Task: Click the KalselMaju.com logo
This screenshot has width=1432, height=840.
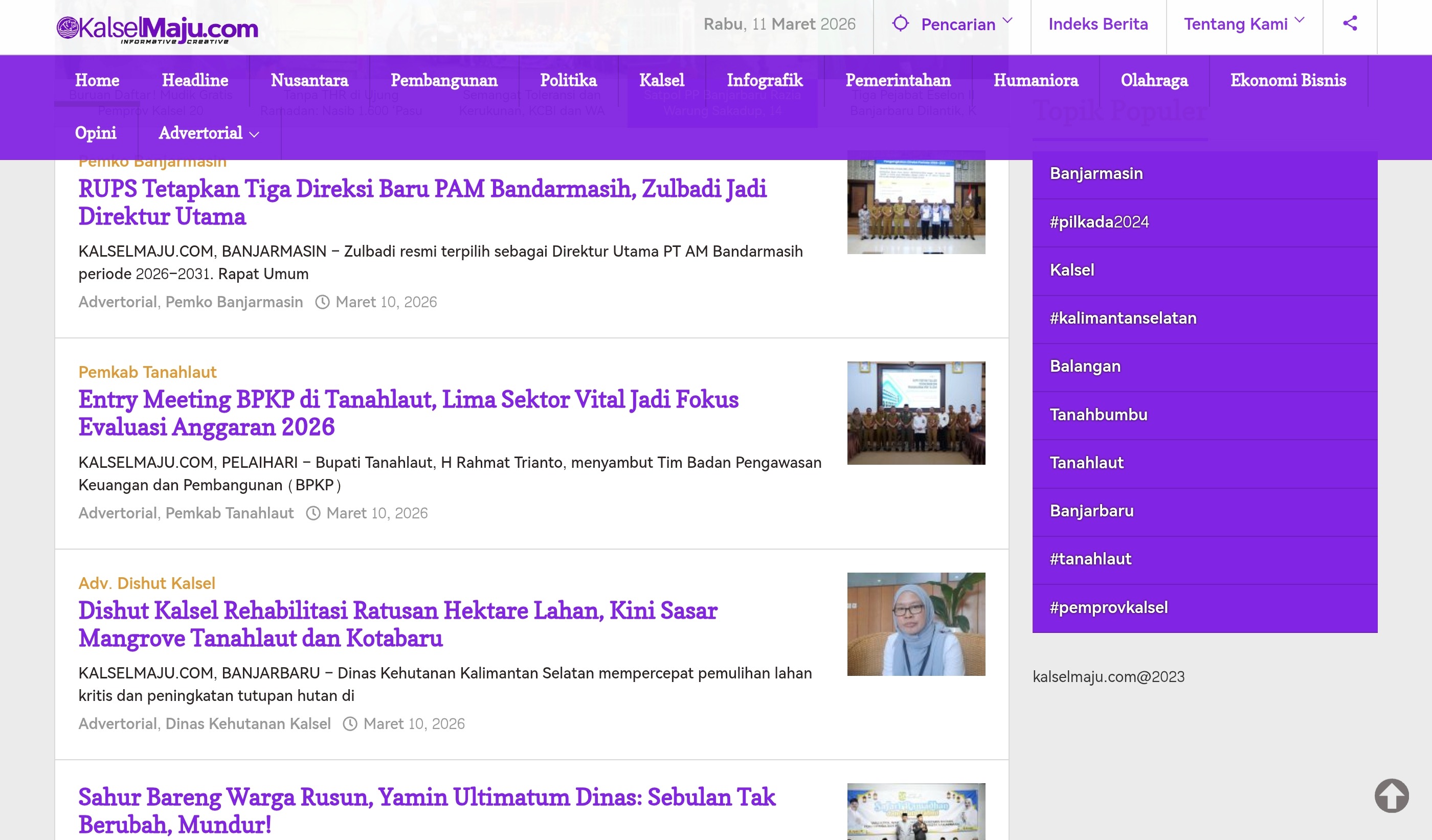Action: [x=157, y=30]
